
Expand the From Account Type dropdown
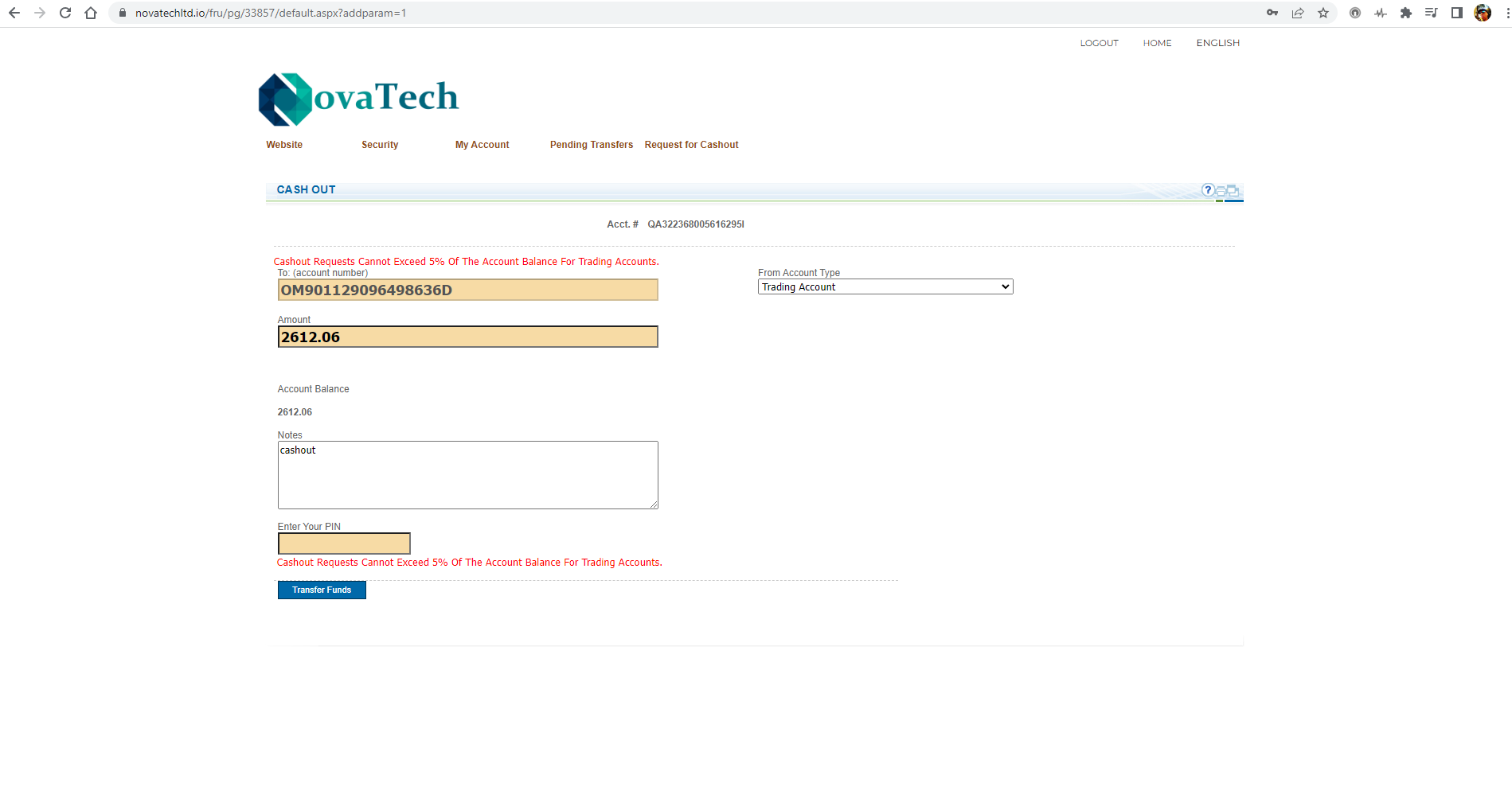pos(885,287)
